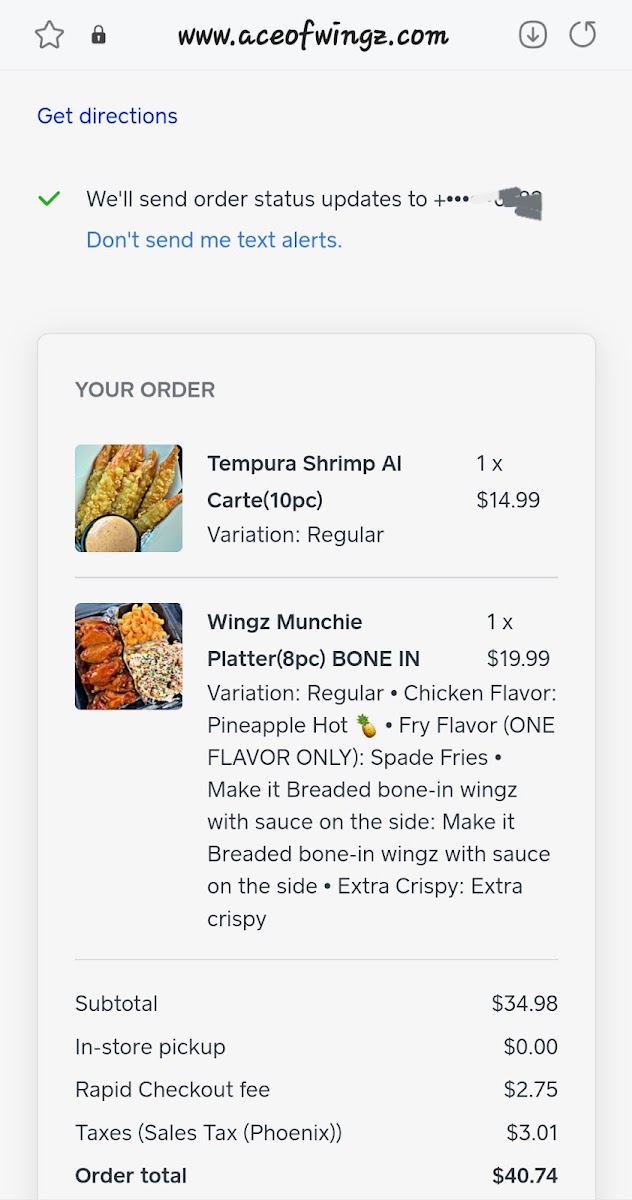Expand the Tempura Shrimp Al Carte item details
Viewport: 632px width, 1200px height.
[304, 481]
